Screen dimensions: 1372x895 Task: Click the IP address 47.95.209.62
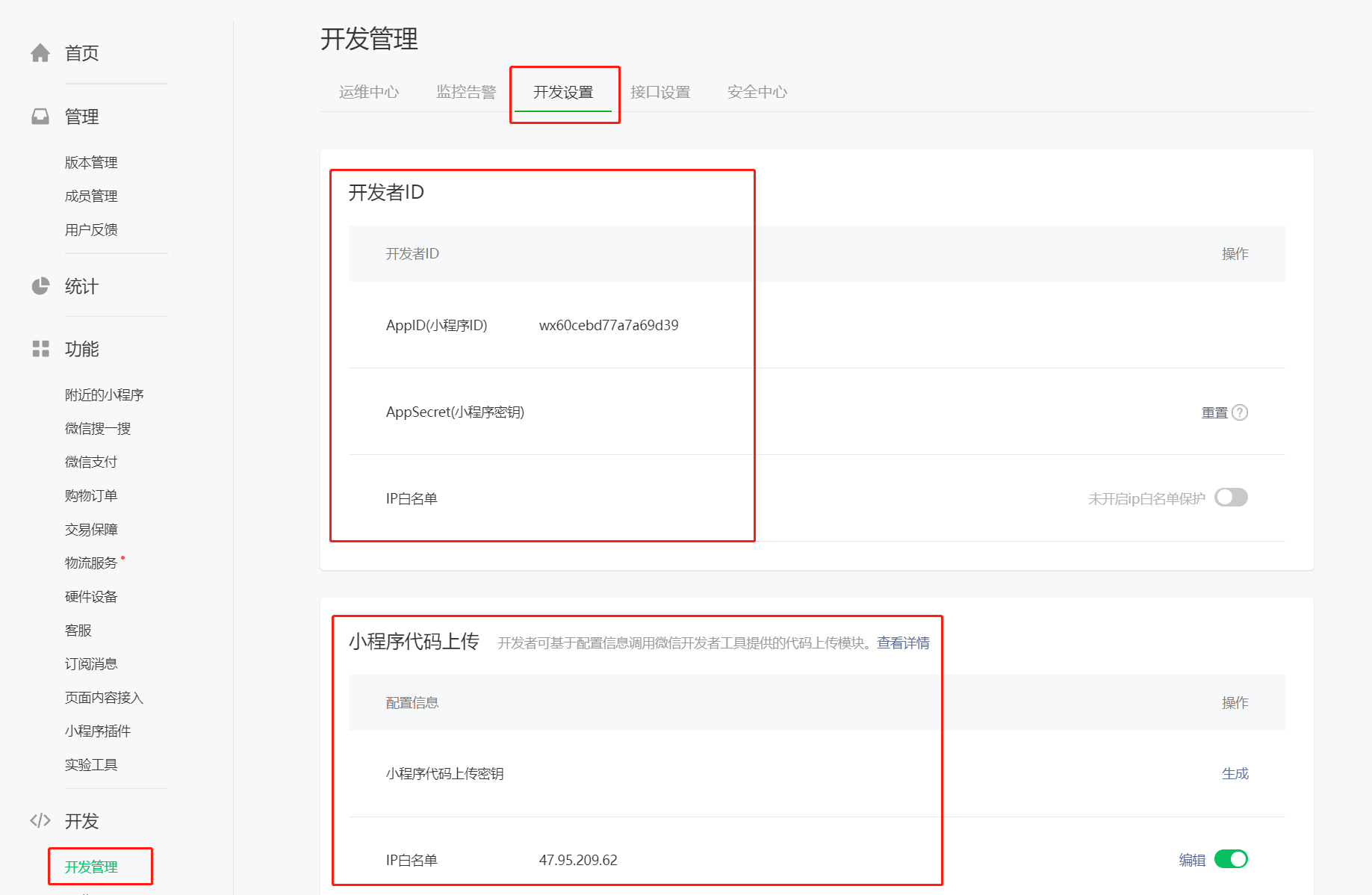578,860
